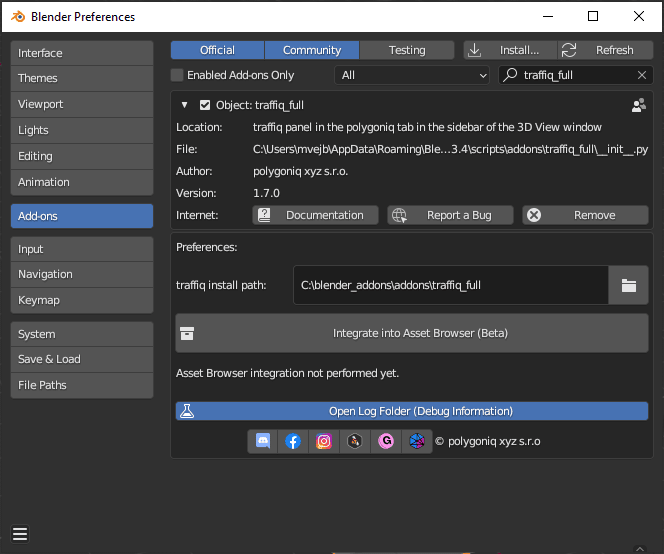The image size is (664, 554).
Task: Open the Instagram social icon
Action: point(324,441)
